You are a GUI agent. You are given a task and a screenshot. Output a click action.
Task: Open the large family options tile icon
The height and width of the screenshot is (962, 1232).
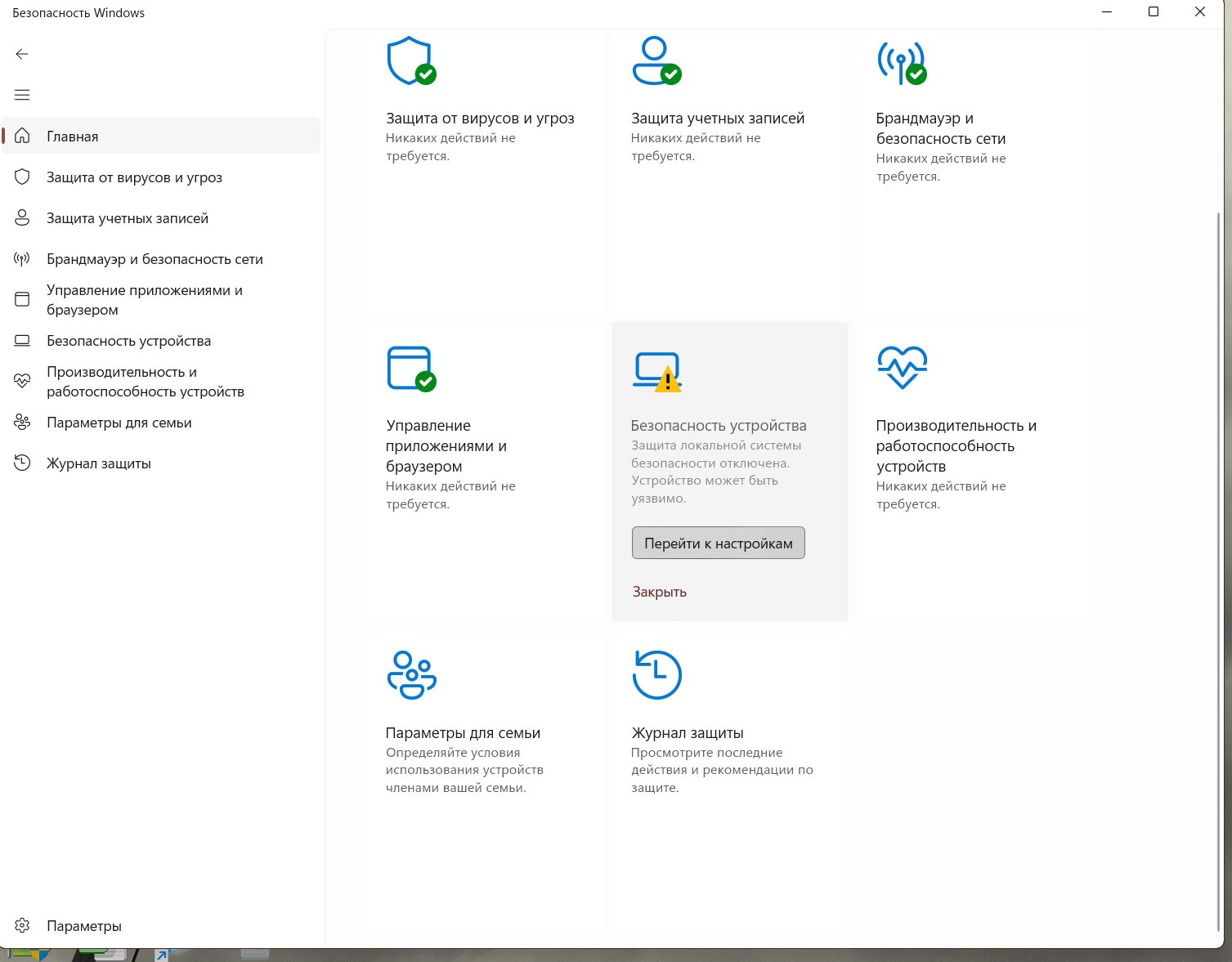(x=411, y=675)
